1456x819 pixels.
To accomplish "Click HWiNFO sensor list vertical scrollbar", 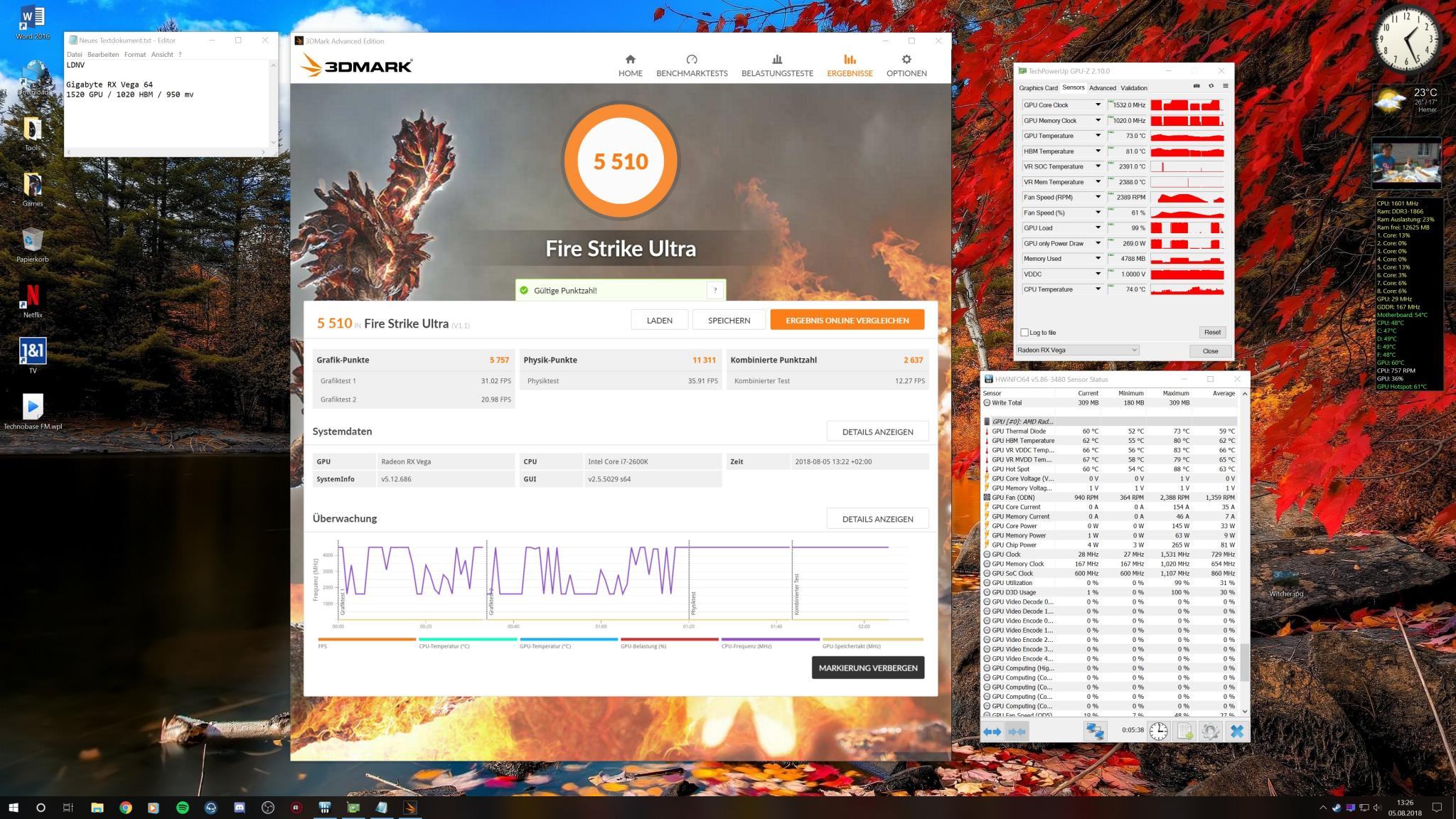I will pos(1244,661).
